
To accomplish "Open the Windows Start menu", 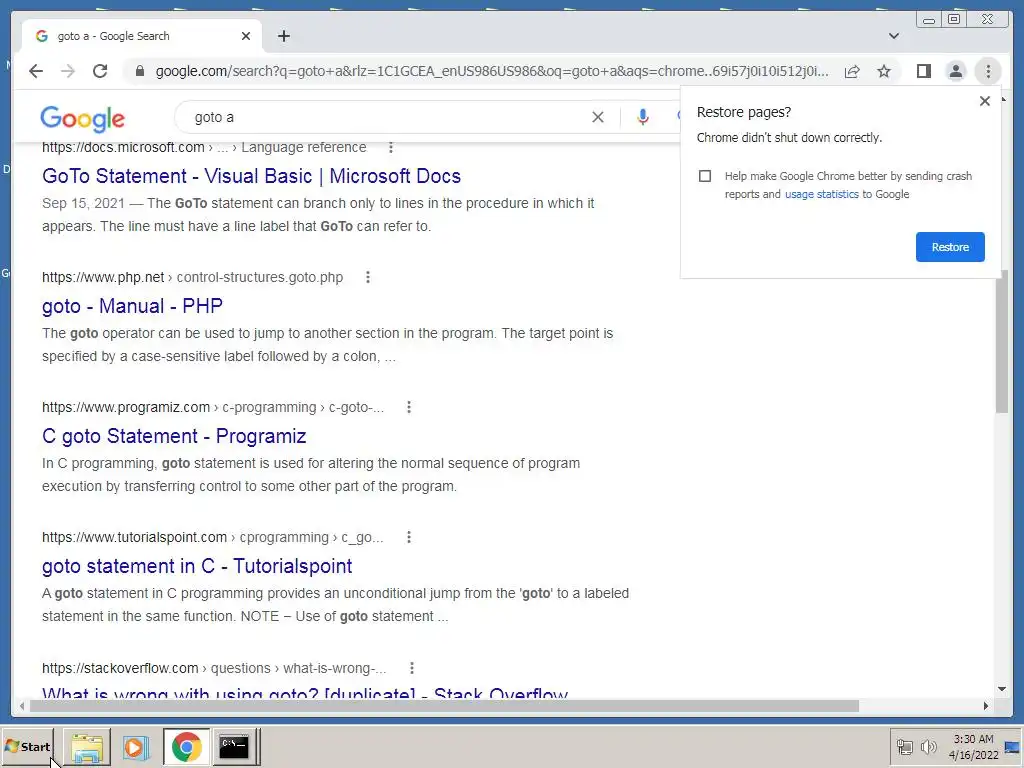I will pos(27,746).
